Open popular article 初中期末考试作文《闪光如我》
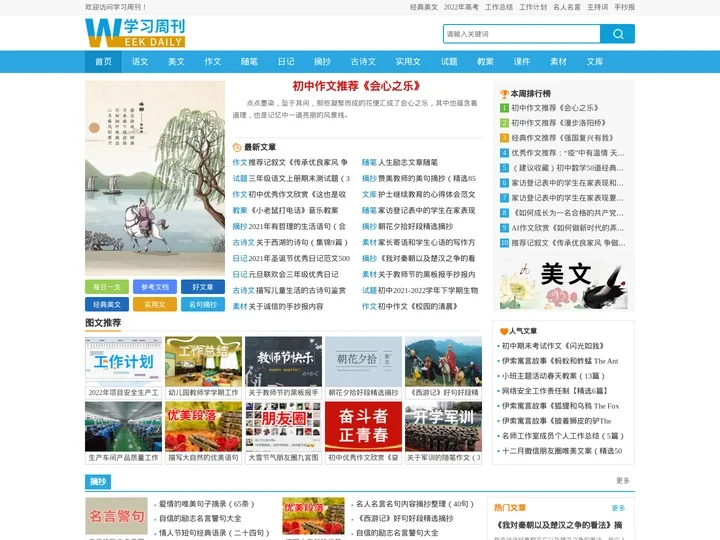 [552, 346]
